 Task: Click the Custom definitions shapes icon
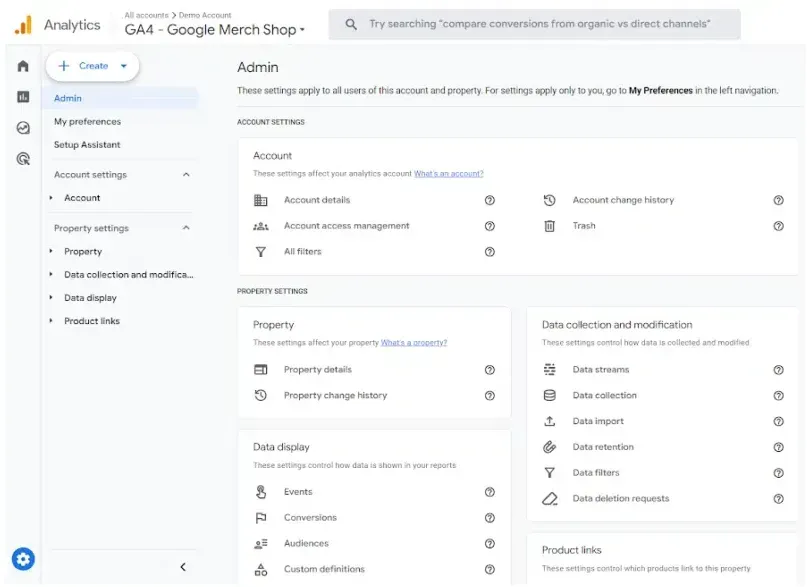pyautogui.click(x=261, y=569)
